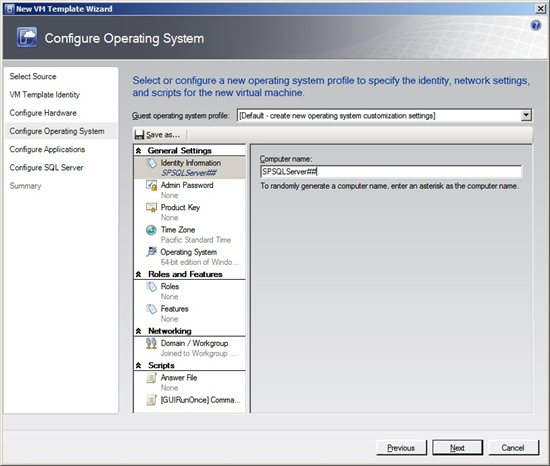Click the 'Pacific Standard Time' value text
This screenshot has height=466, width=550.
tap(196, 240)
